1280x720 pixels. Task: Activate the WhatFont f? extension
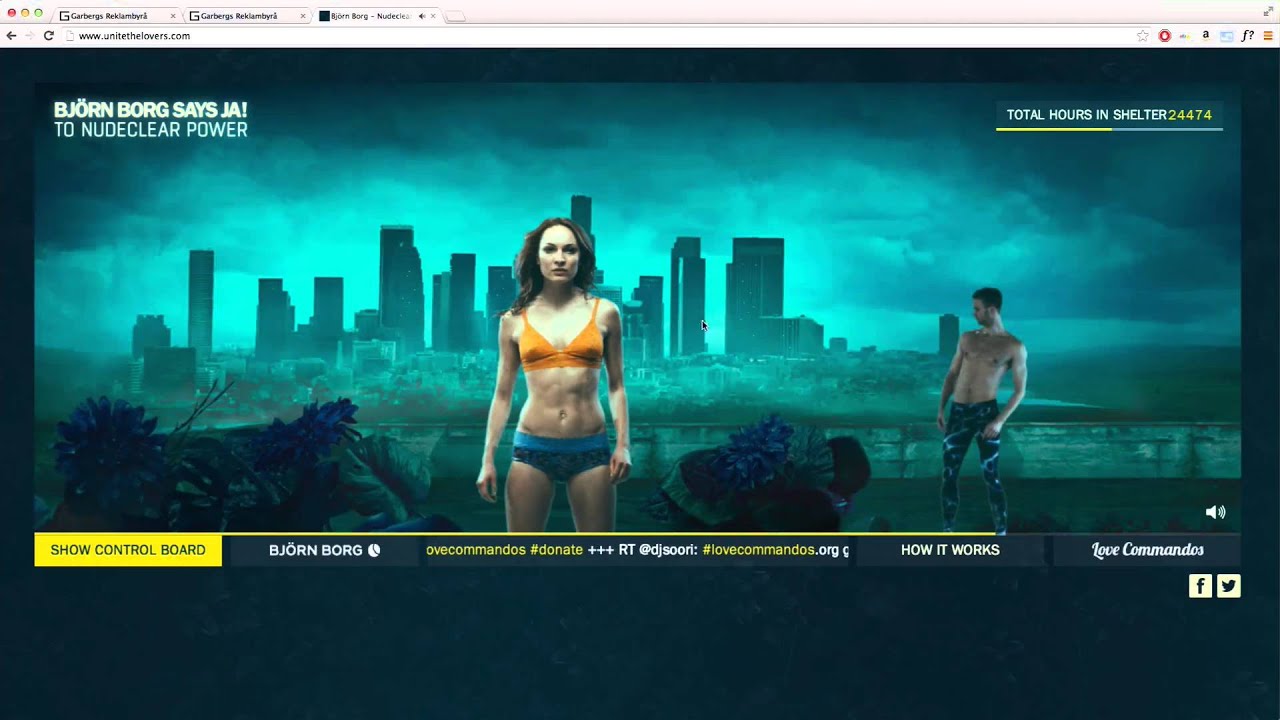tap(1248, 36)
